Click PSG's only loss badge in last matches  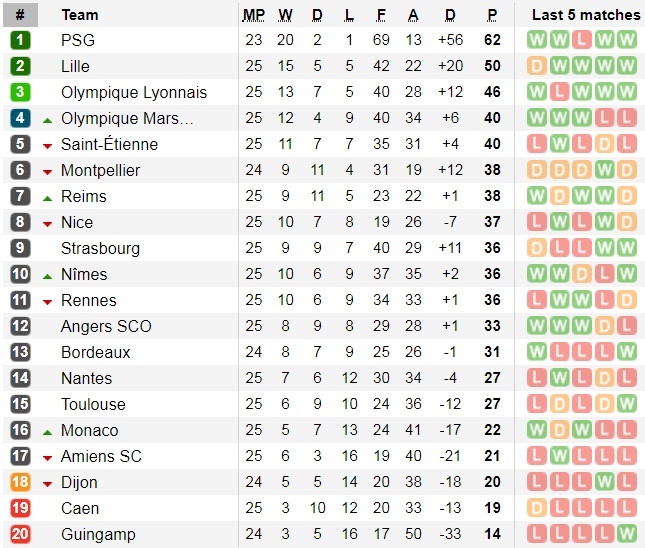point(582,40)
